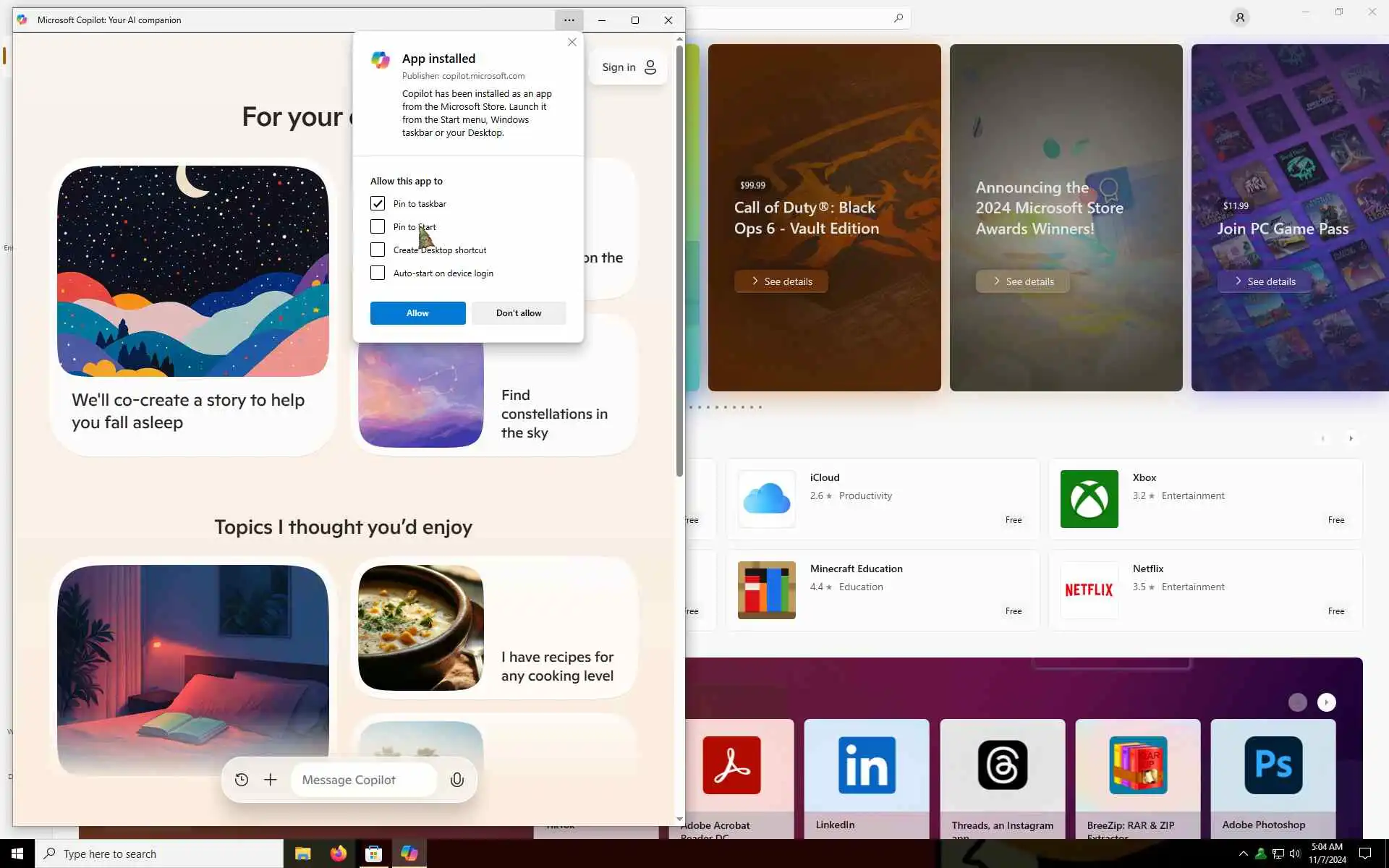Enable Pin to Start checkbox
The image size is (1389, 868).
click(x=378, y=226)
